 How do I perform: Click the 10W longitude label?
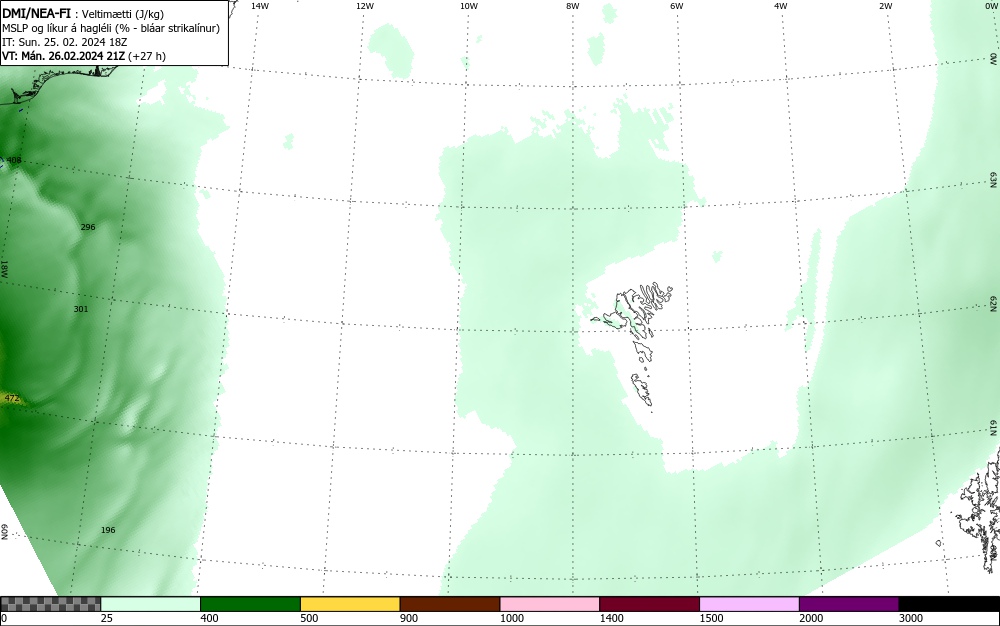click(x=469, y=6)
